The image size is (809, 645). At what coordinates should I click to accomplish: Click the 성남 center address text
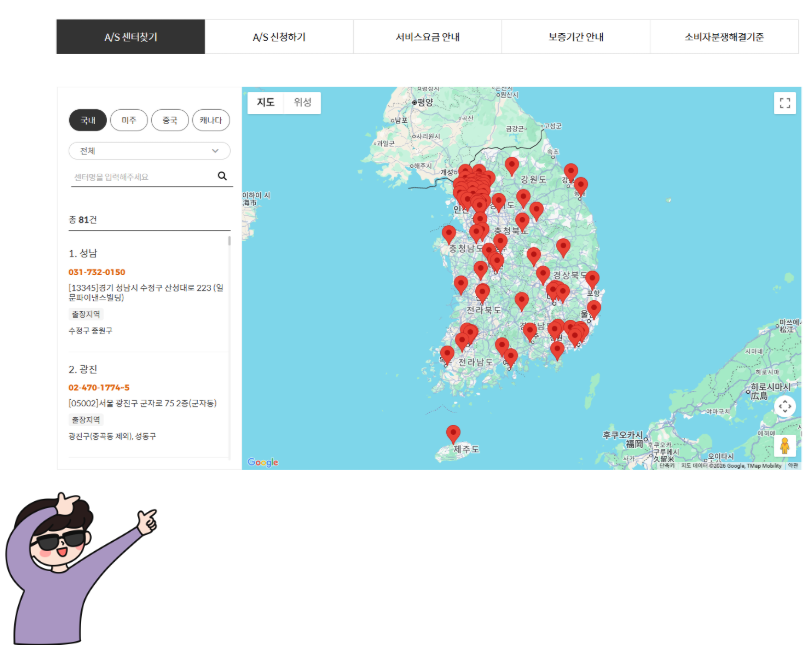tap(146, 292)
